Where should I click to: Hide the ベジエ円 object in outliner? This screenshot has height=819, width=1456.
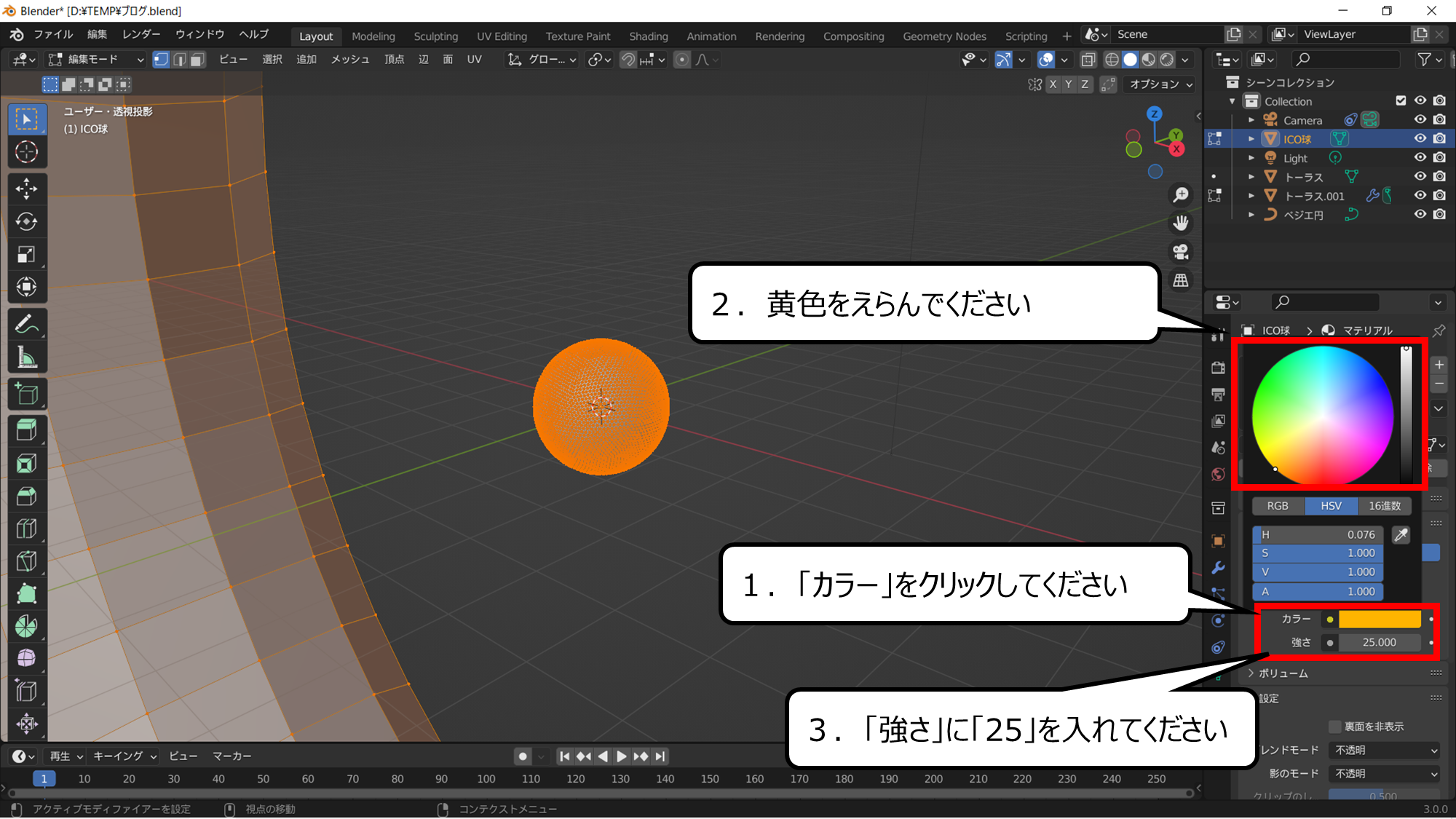(1420, 214)
